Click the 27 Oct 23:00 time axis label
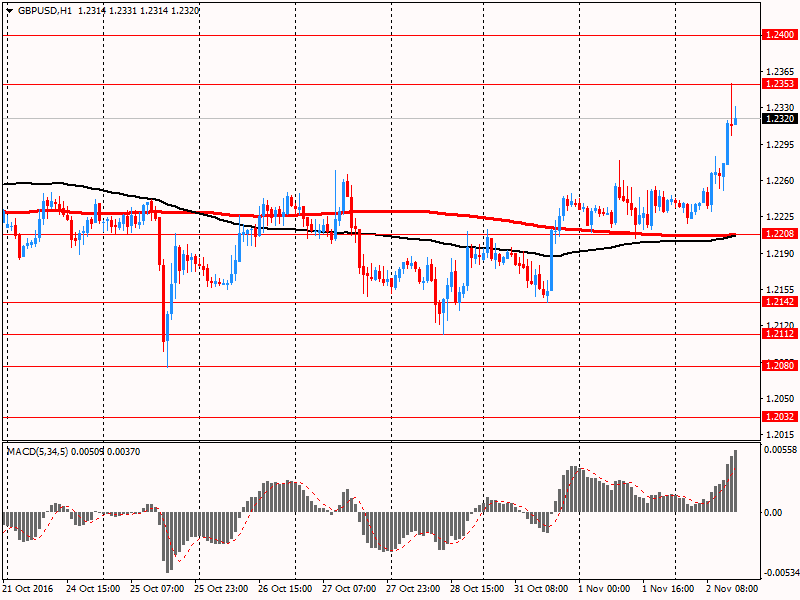 pos(413,589)
